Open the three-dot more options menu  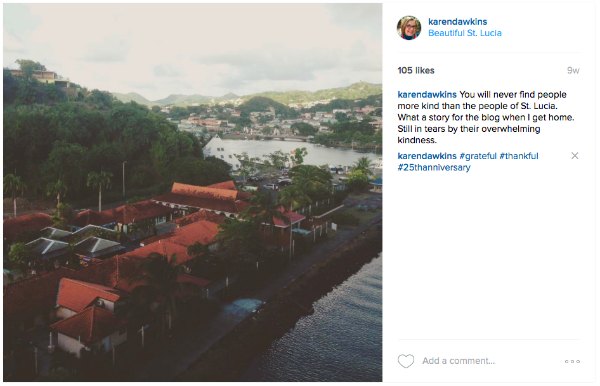click(572, 361)
